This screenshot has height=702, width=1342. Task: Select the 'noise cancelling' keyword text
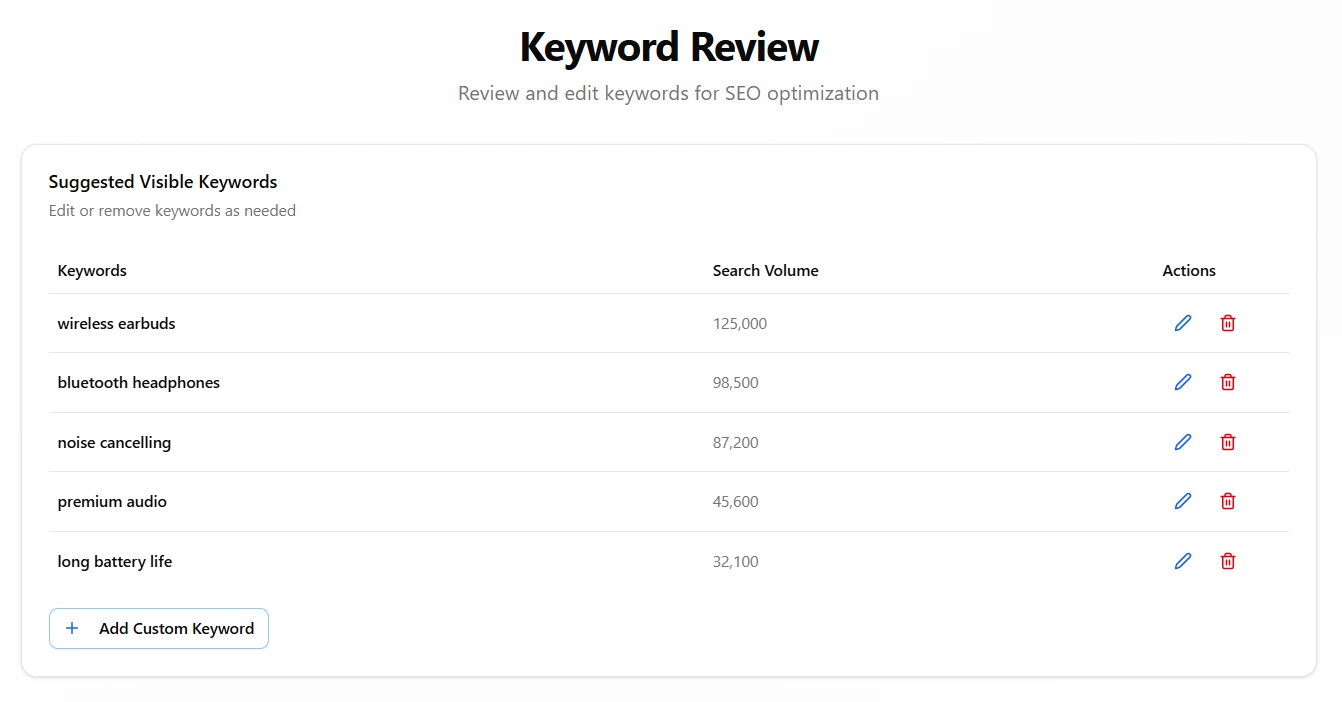click(114, 442)
